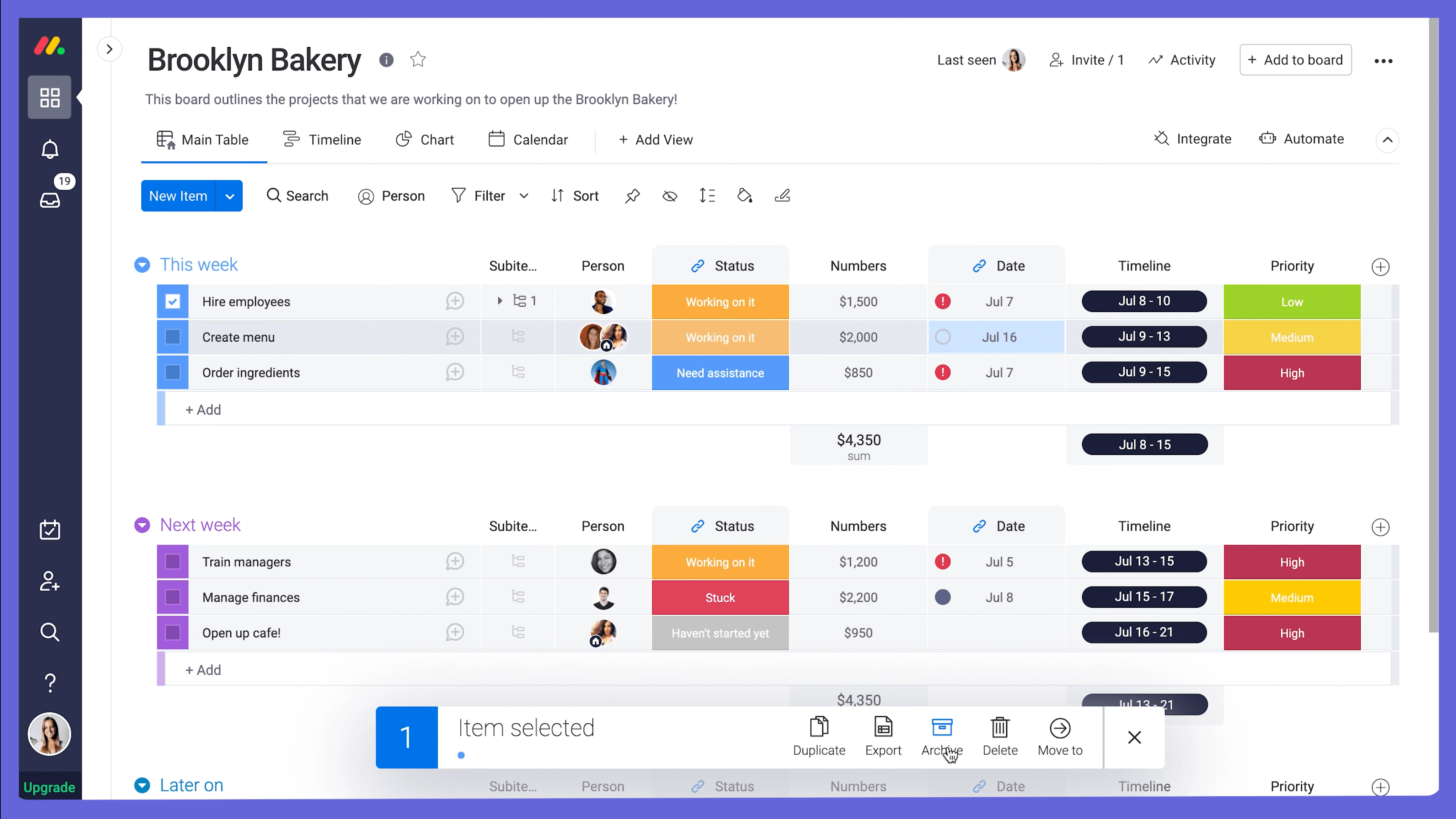The image size is (1456, 819).
Task: Open the Calendar view tab
Action: tap(528, 140)
